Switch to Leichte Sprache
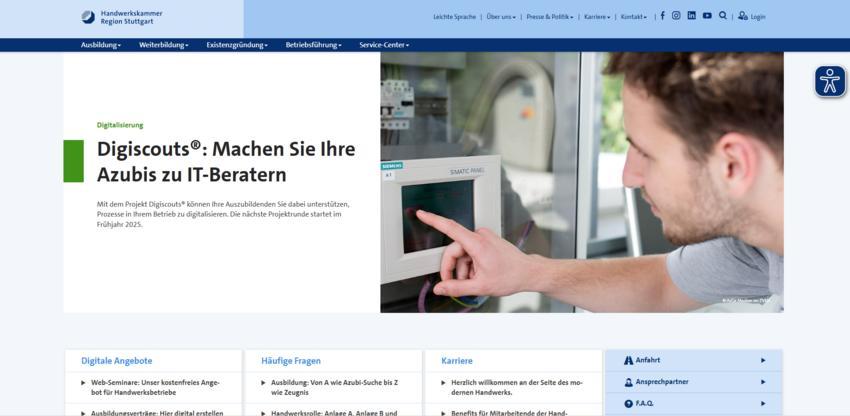Image resolution: width=850 pixels, height=416 pixels. pos(454,17)
